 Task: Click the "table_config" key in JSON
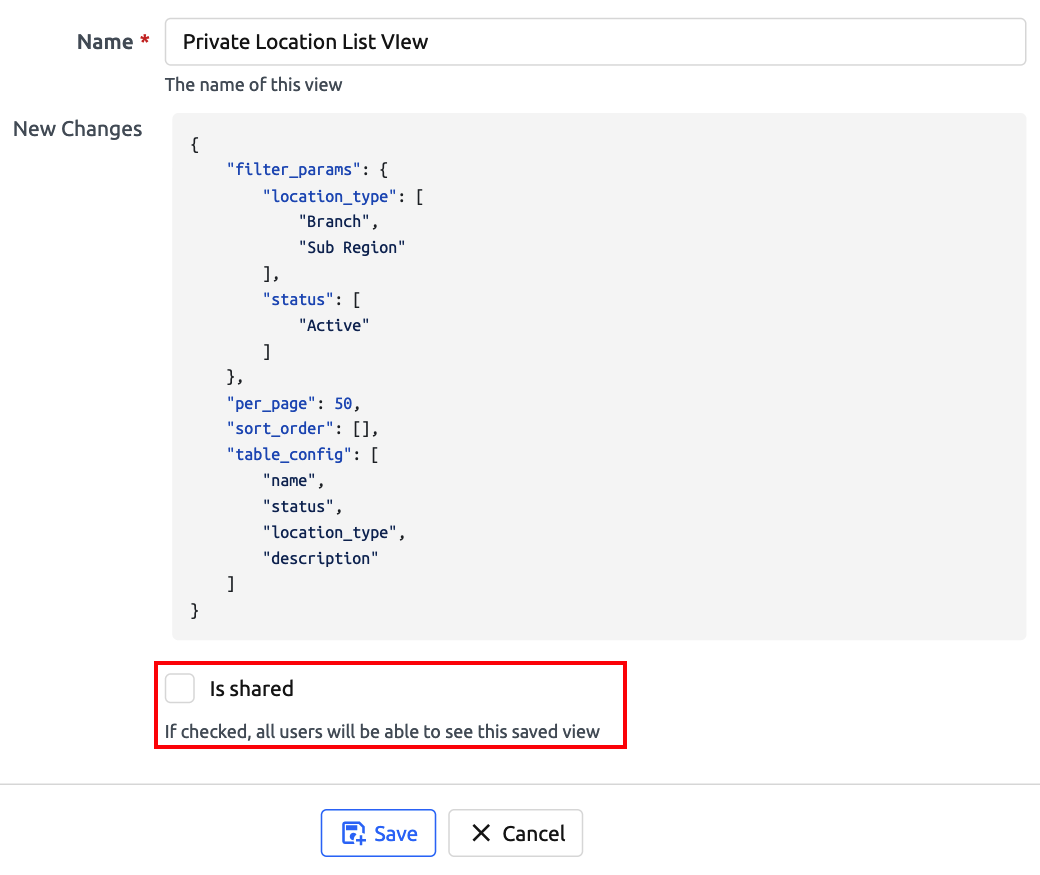pyautogui.click(x=286, y=455)
